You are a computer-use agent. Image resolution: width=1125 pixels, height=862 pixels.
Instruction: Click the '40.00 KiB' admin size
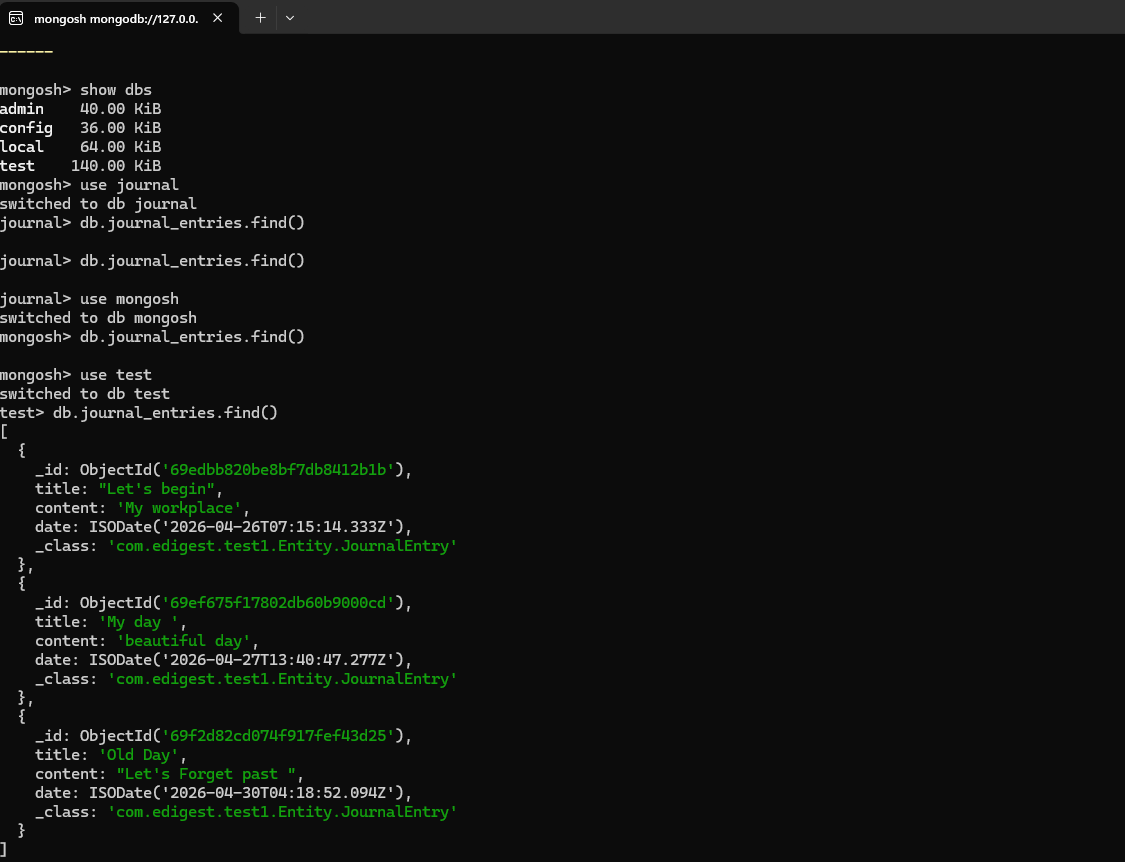click(121, 109)
